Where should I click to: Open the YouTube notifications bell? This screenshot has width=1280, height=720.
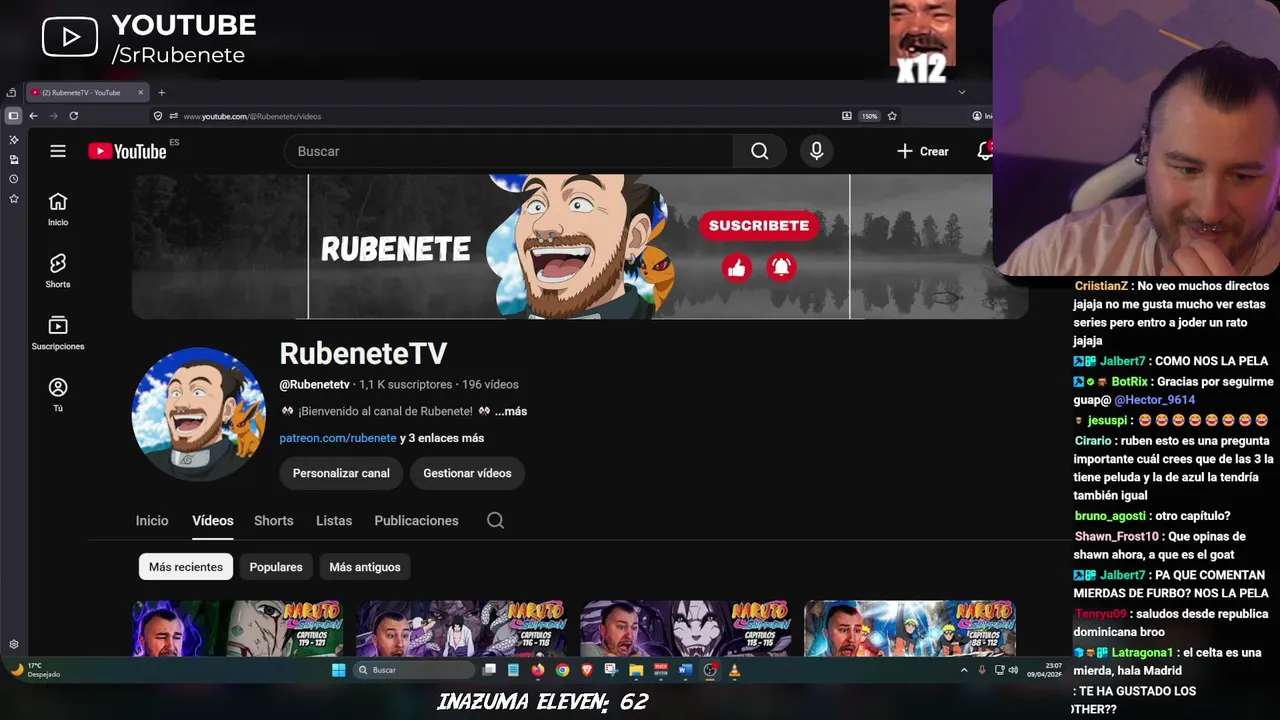pyautogui.click(x=985, y=151)
